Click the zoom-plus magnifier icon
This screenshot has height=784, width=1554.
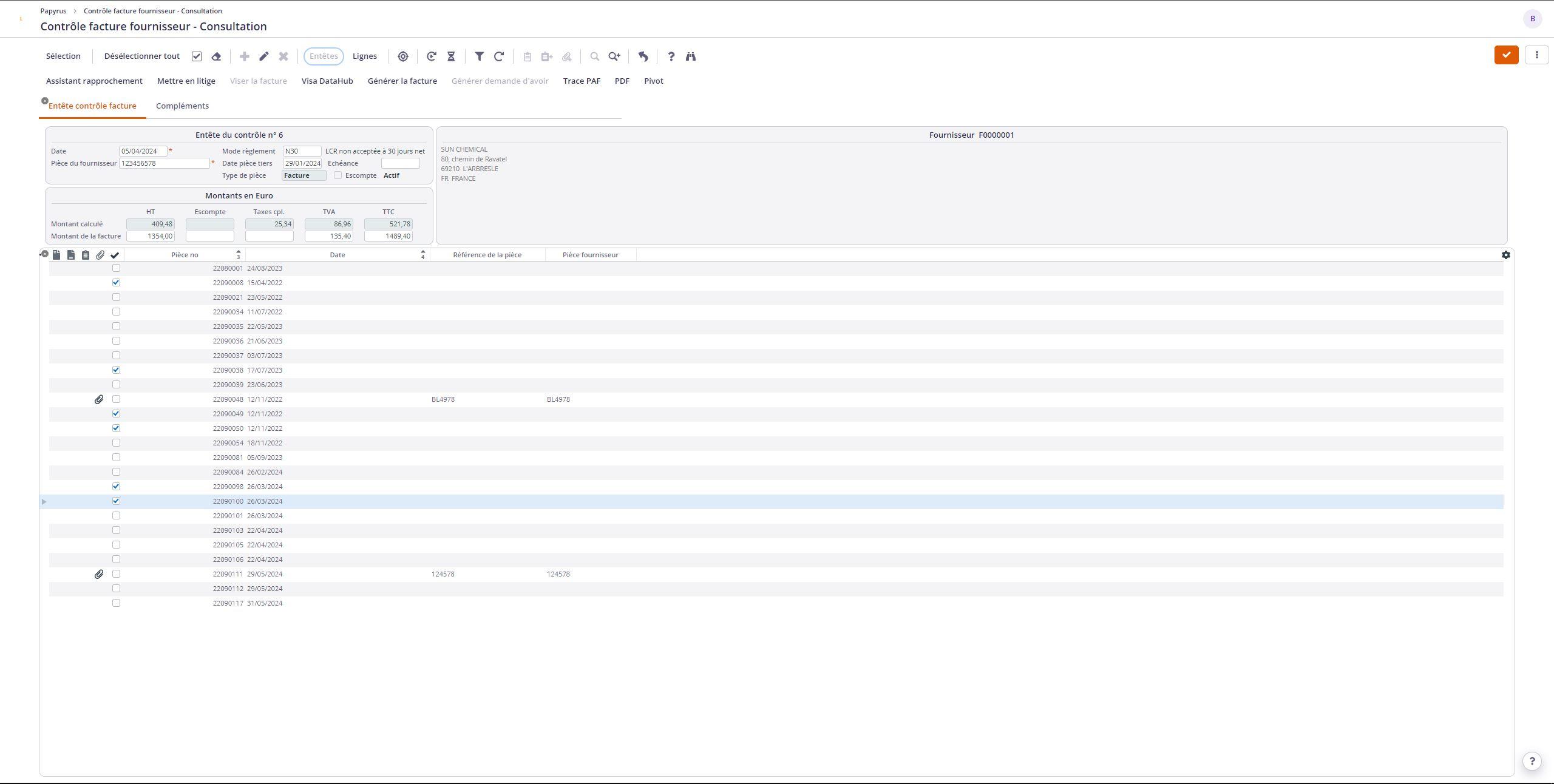tap(614, 56)
